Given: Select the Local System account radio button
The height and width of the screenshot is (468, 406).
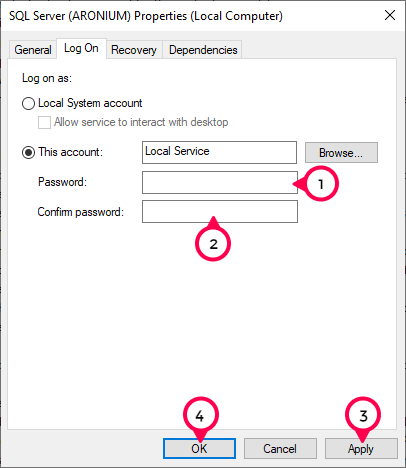Looking at the screenshot, I should 28,103.
